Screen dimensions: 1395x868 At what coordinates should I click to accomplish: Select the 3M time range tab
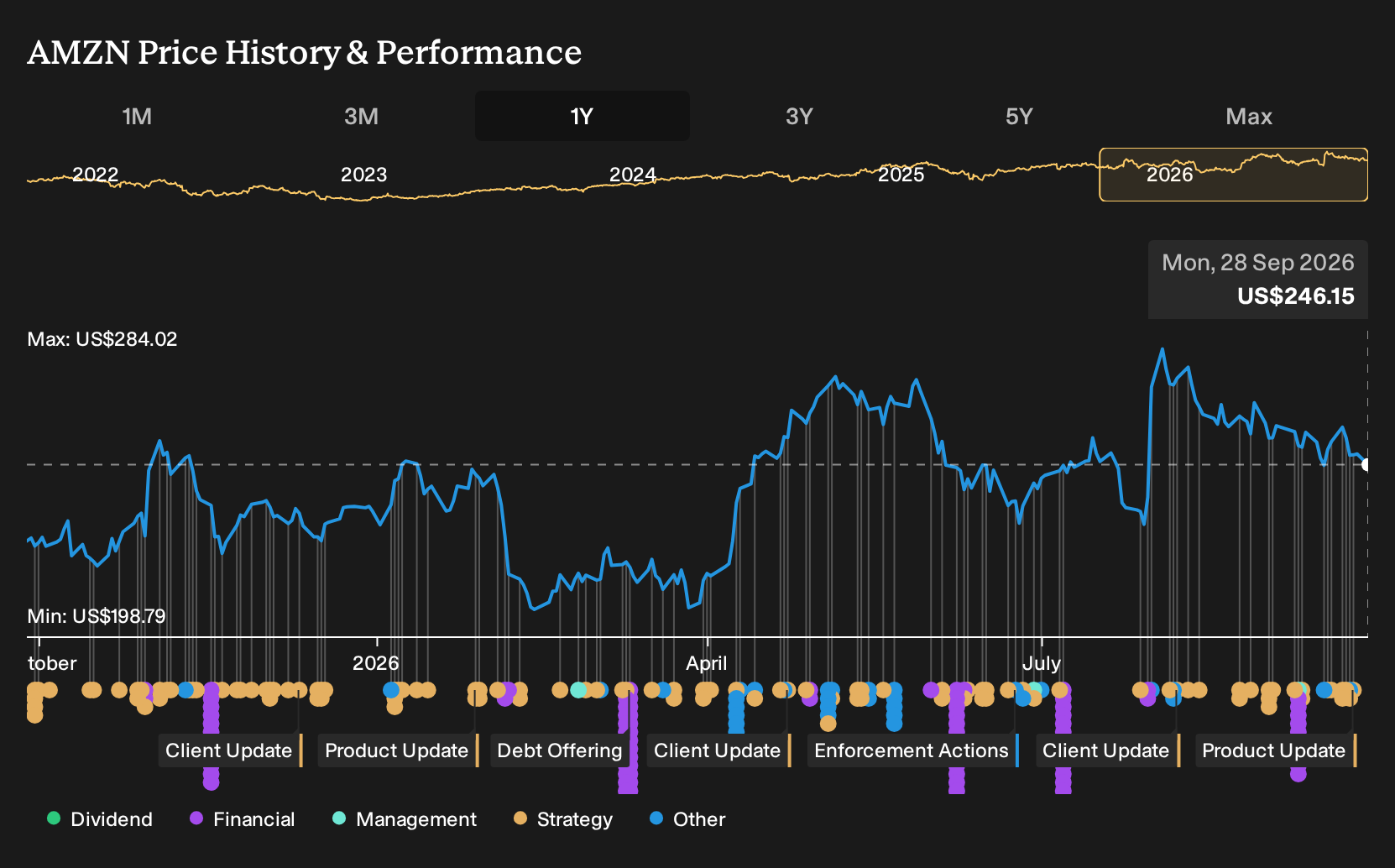[361, 116]
